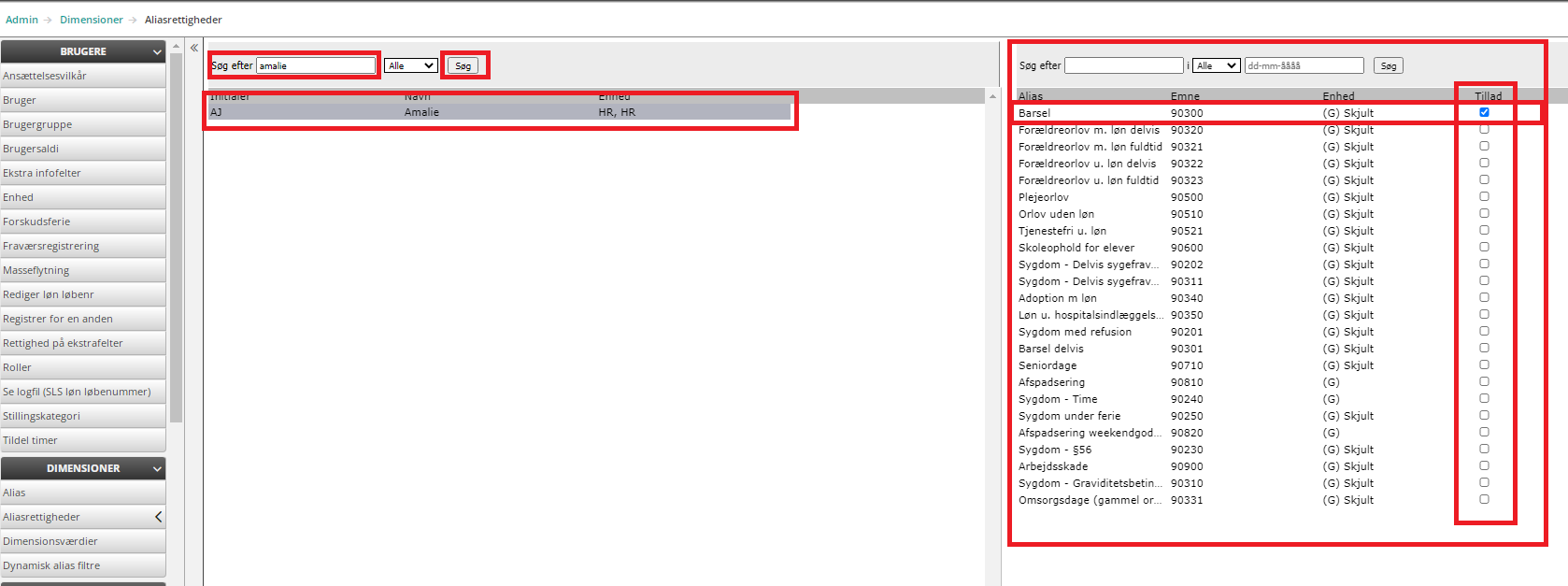Collapse the BRUGERE section chevron

pos(157,51)
